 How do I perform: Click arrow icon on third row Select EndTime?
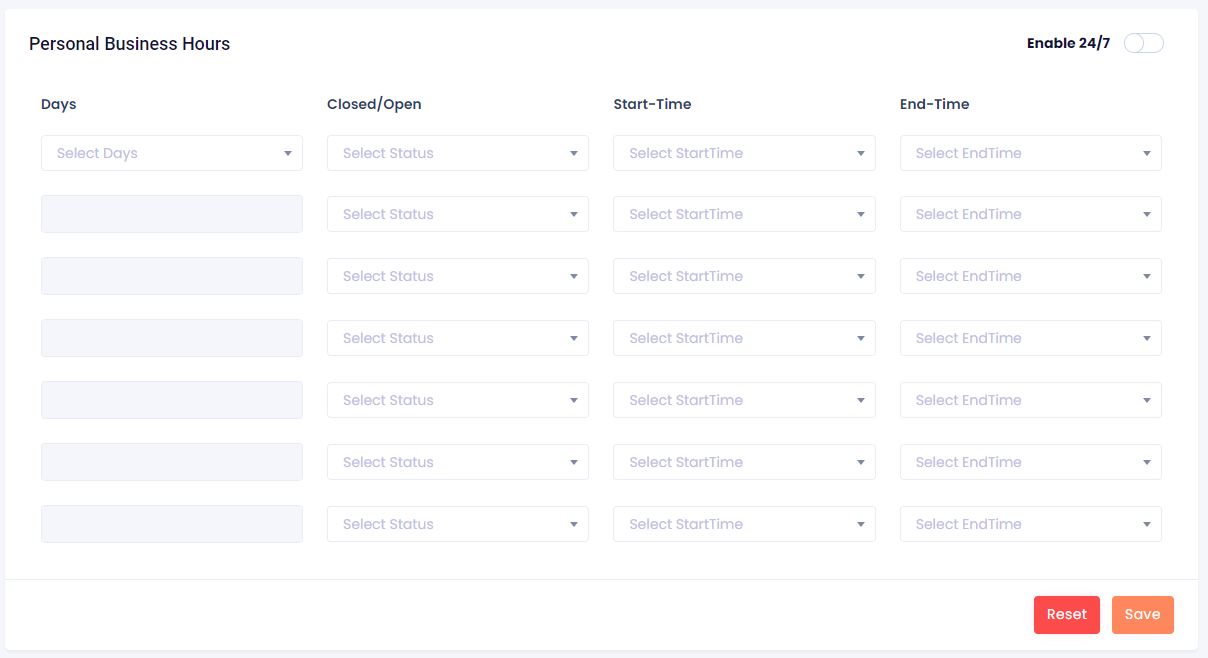[1146, 276]
